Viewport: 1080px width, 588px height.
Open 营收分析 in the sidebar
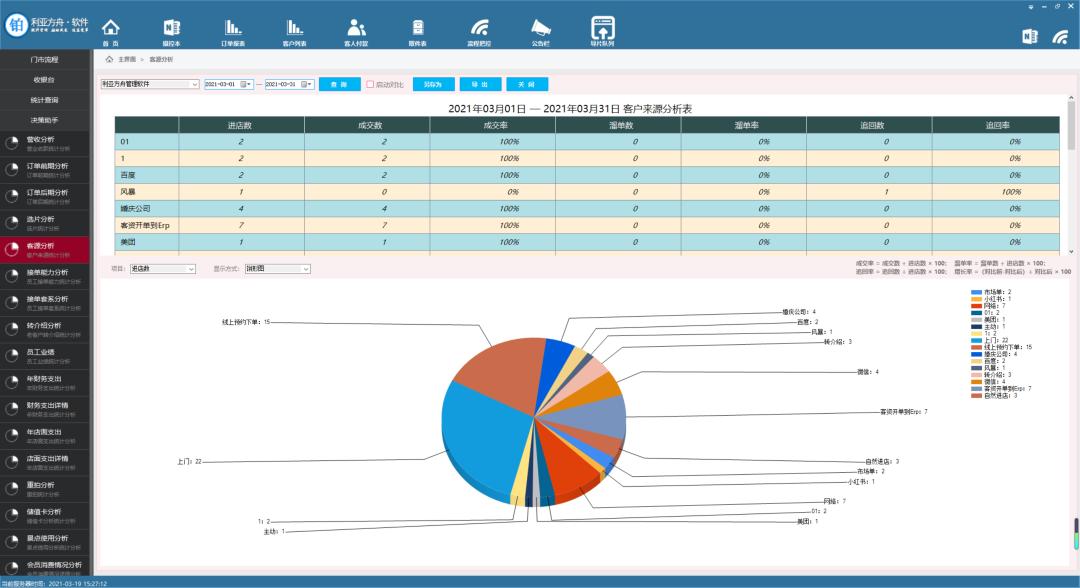tap(45, 143)
